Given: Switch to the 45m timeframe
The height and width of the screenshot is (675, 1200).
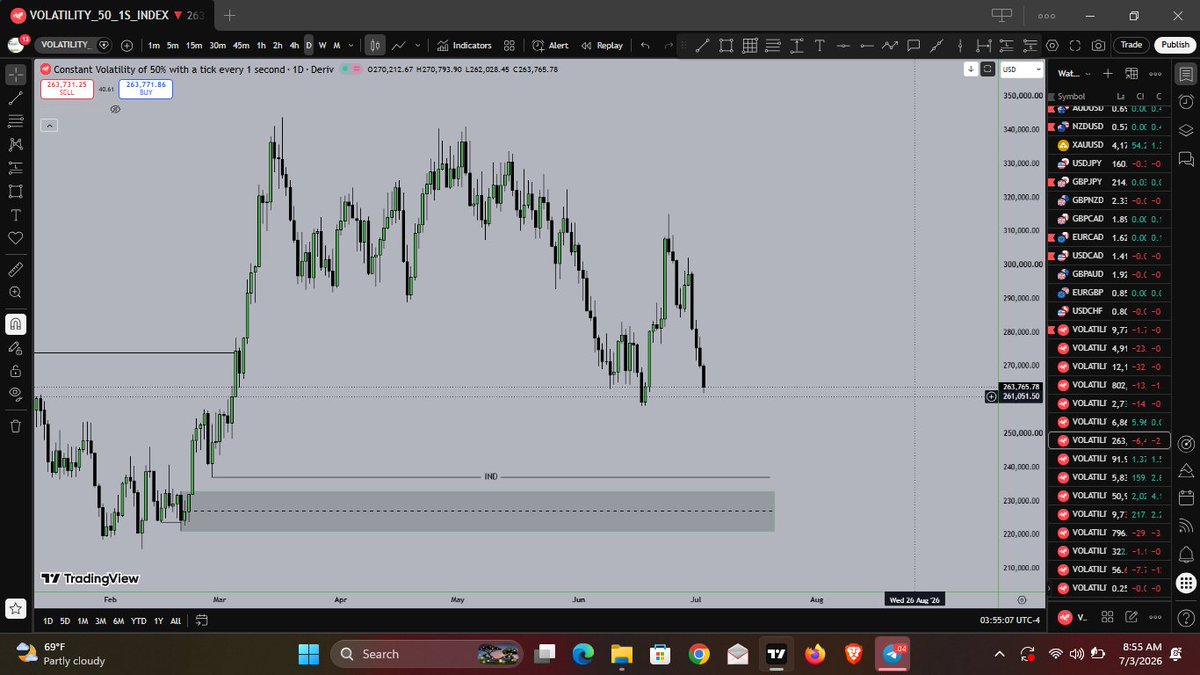Looking at the screenshot, I should point(241,45).
